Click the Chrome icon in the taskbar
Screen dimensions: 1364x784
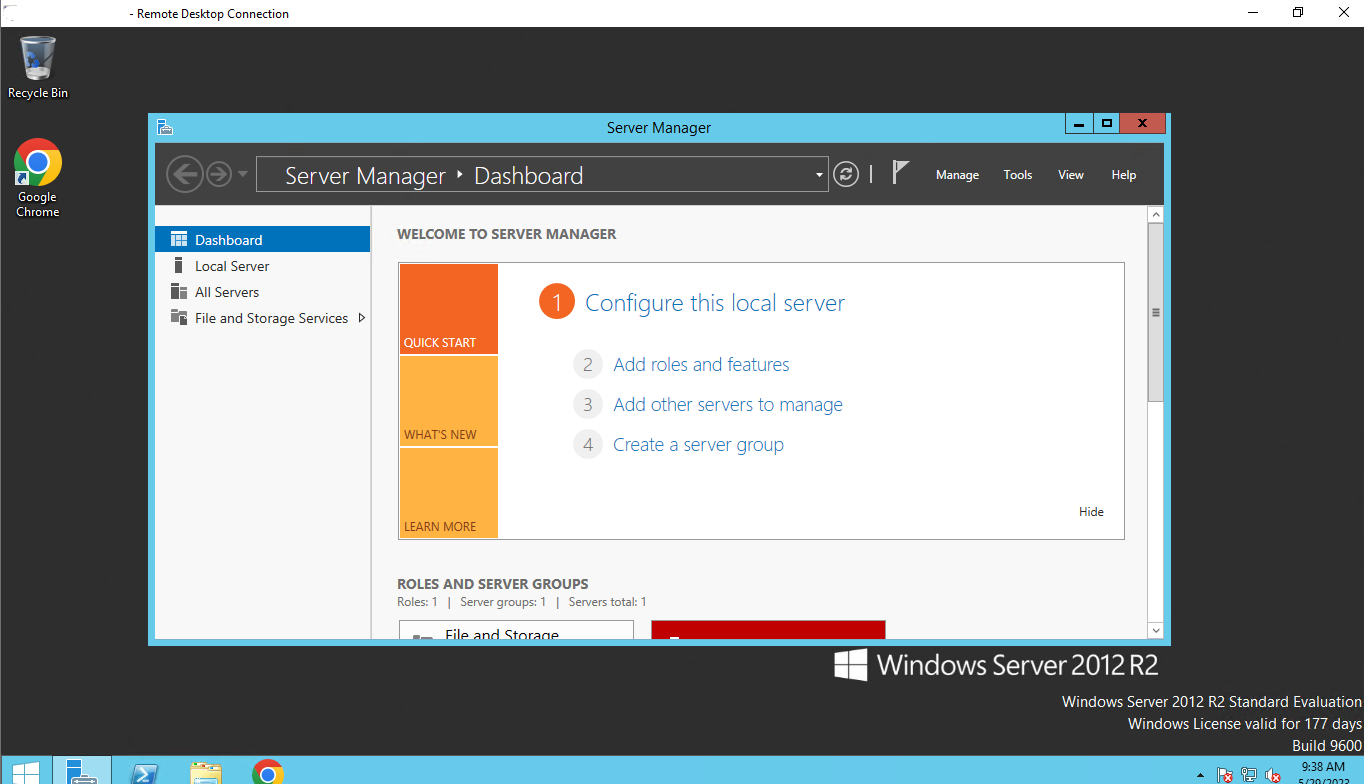point(267,772)
